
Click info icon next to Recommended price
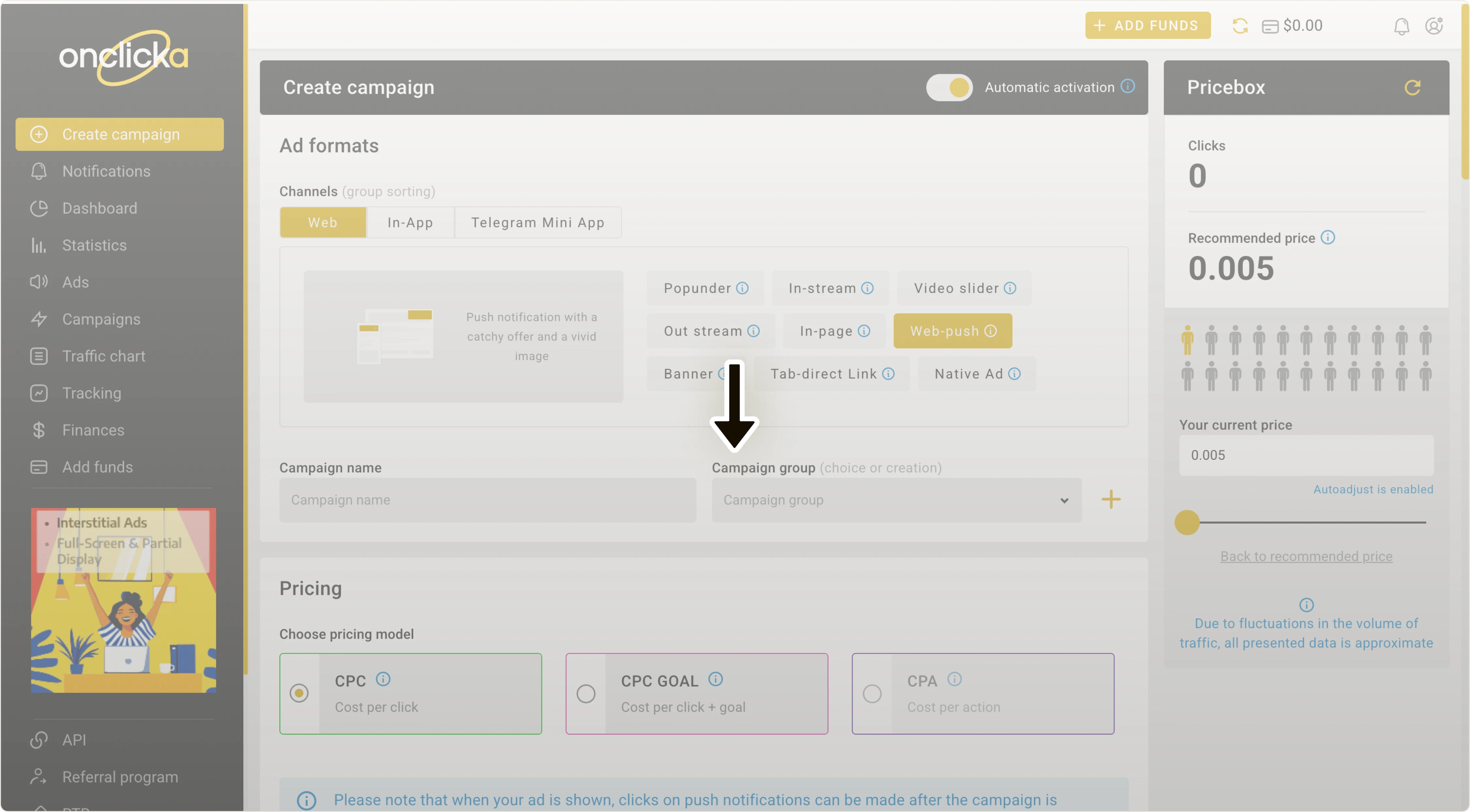pos(1328,238)
